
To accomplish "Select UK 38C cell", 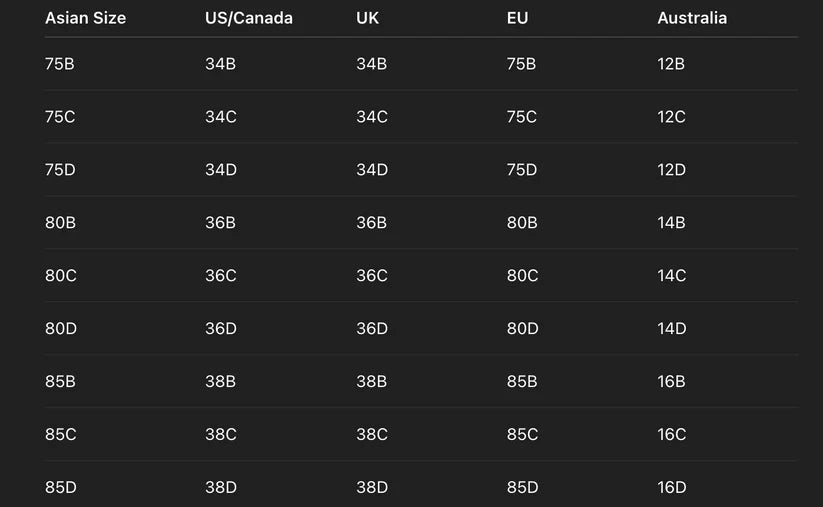I will [x=372, y=435].
